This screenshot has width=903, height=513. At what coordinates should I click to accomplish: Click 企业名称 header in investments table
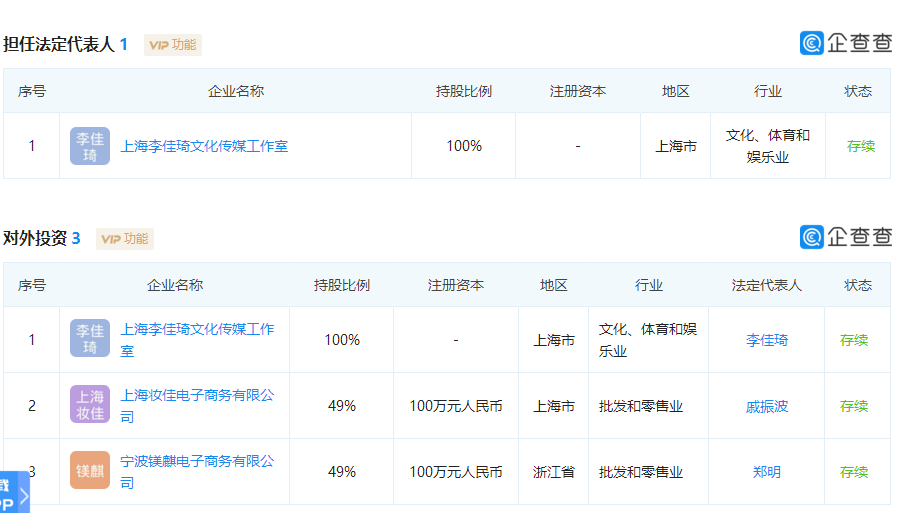pyautogui.click(x=174, y=285)
